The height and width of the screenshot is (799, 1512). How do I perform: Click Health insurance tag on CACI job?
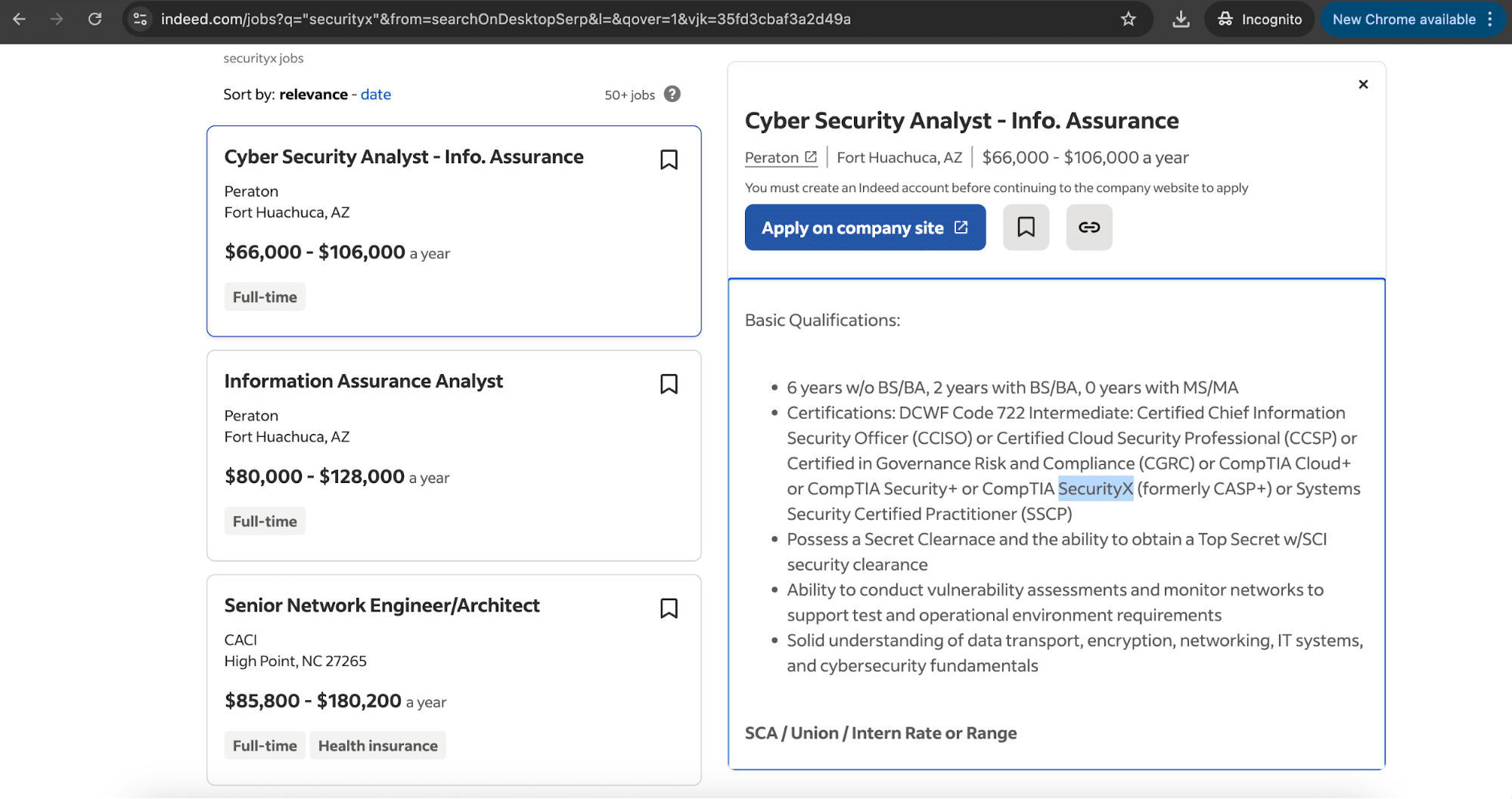pyautogui.click(x=378, y=746)
